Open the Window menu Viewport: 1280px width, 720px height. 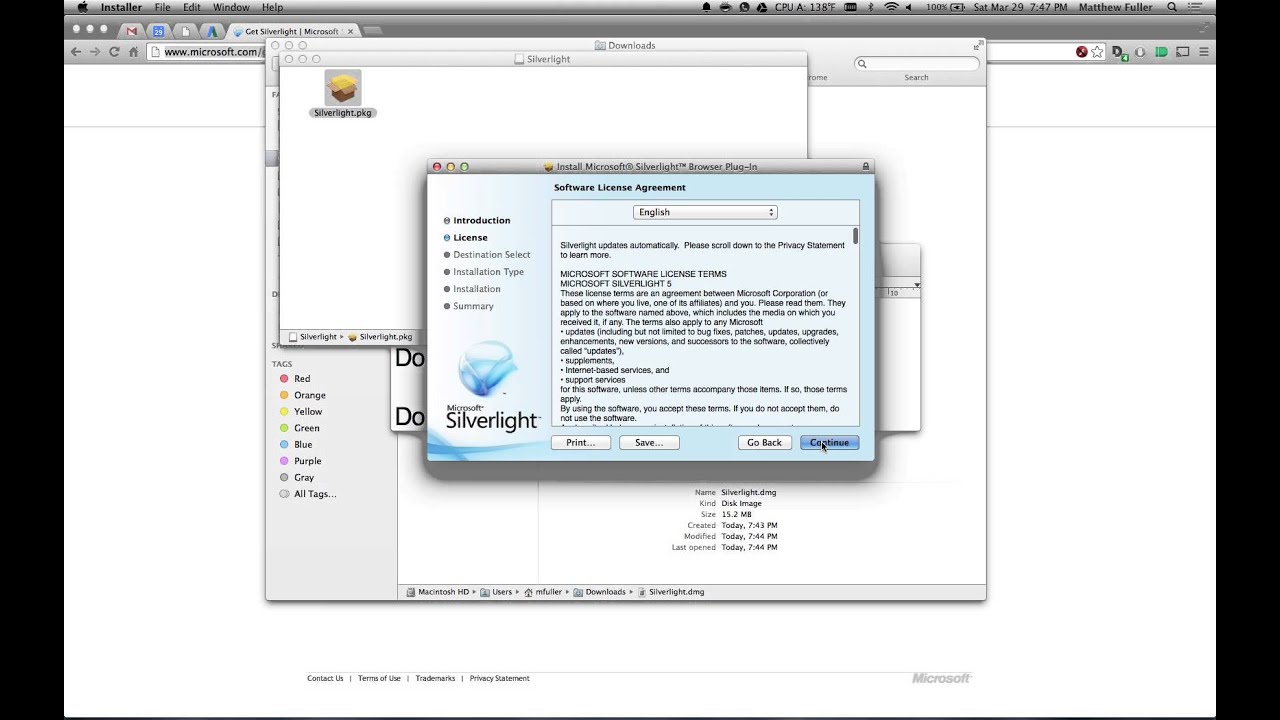[231, 7]
